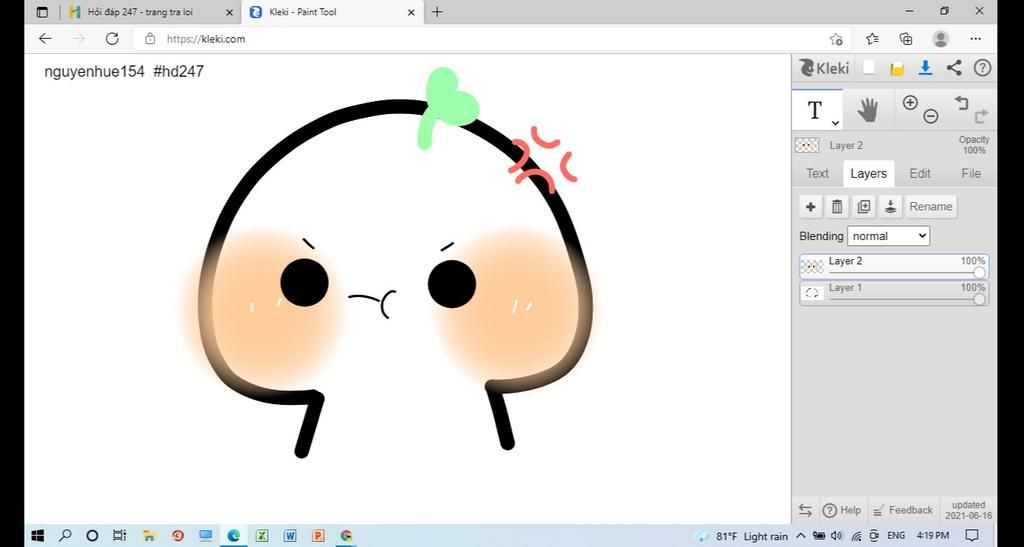This screenshot has width=1024, height=547.
Task: Click the current layer preview thumbnail
Action: [x=807, y=145]
